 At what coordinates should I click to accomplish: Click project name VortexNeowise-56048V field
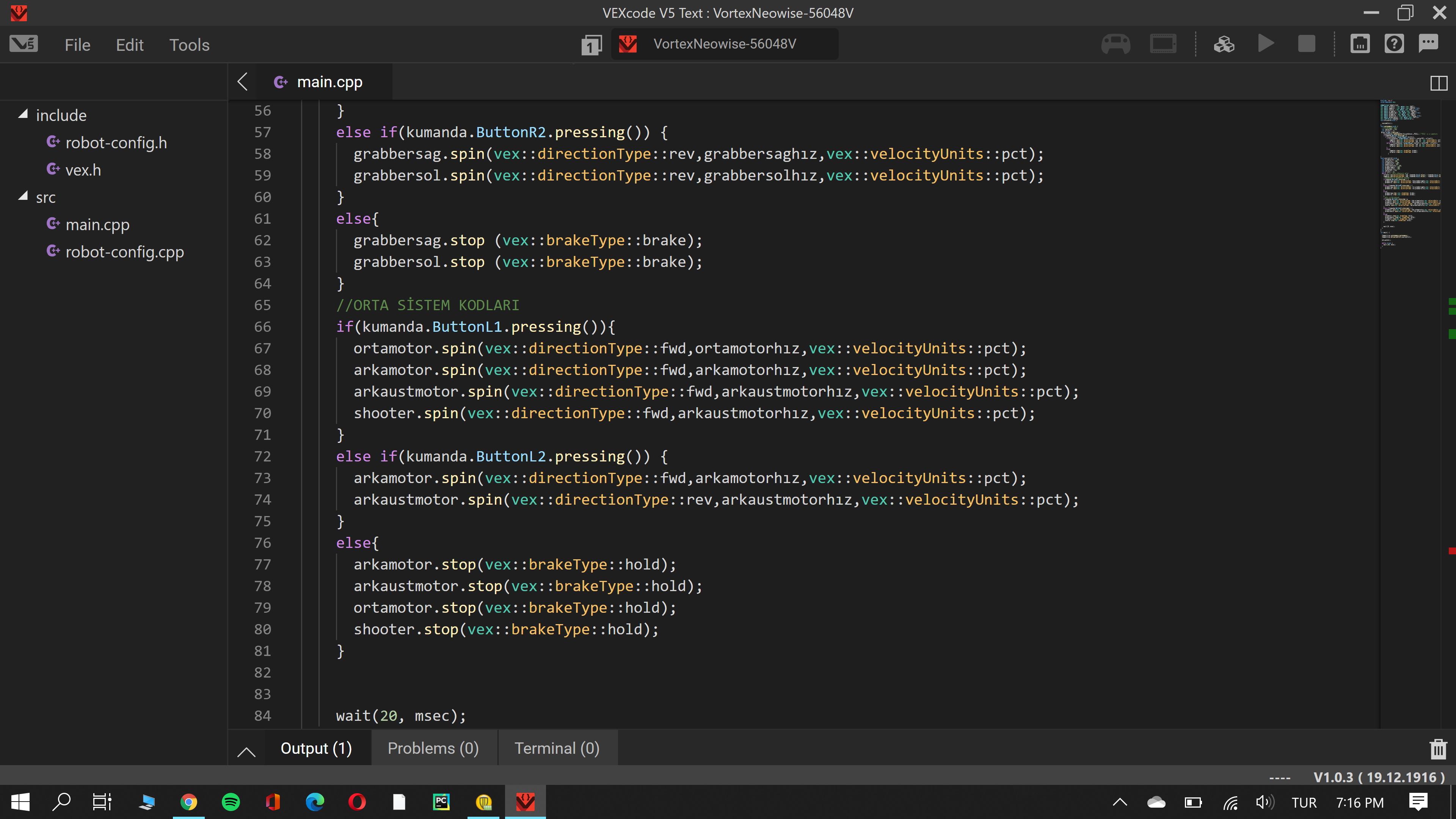pos(725,44)
